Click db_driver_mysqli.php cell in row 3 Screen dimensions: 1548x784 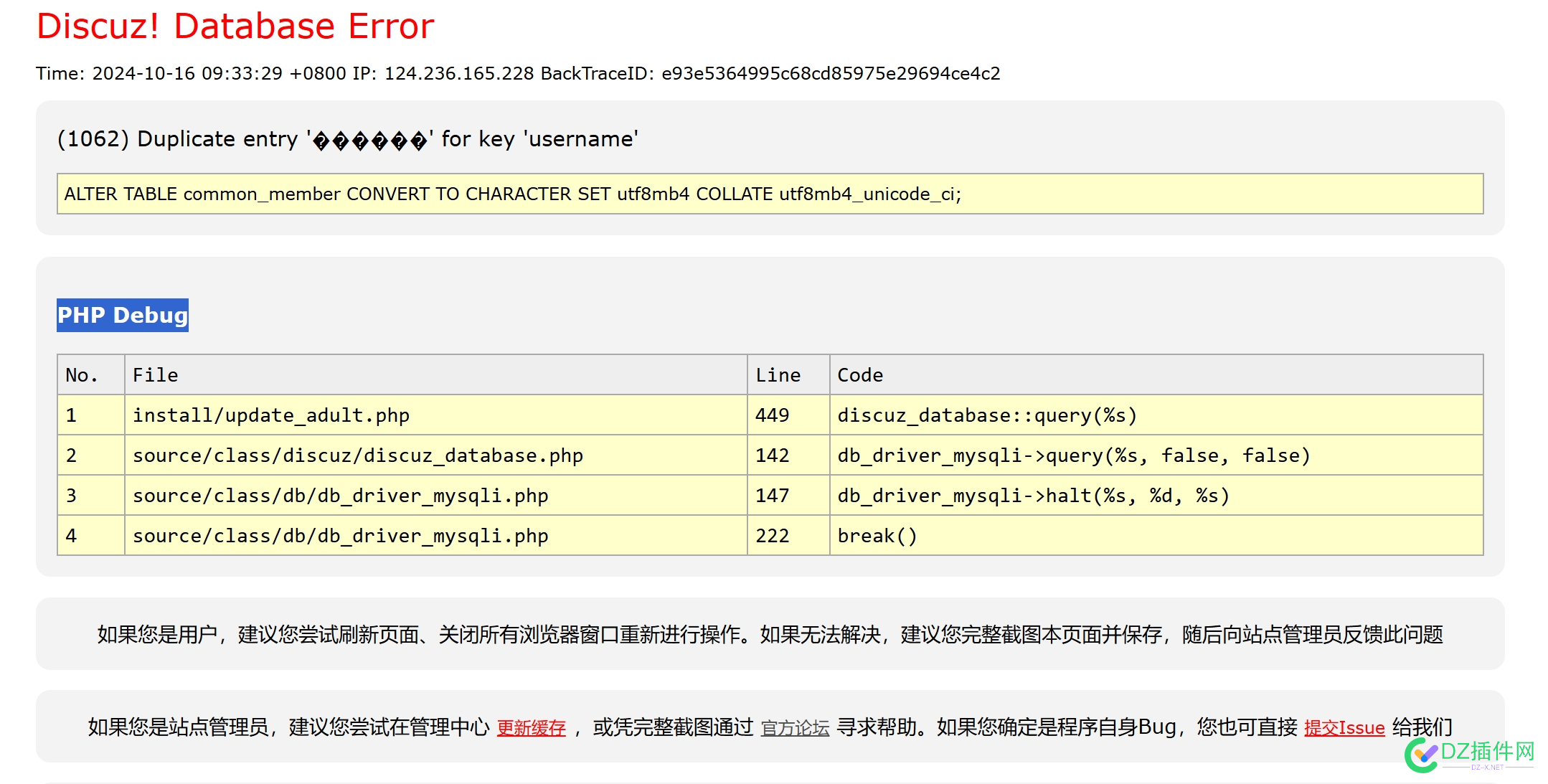(435, 495)
